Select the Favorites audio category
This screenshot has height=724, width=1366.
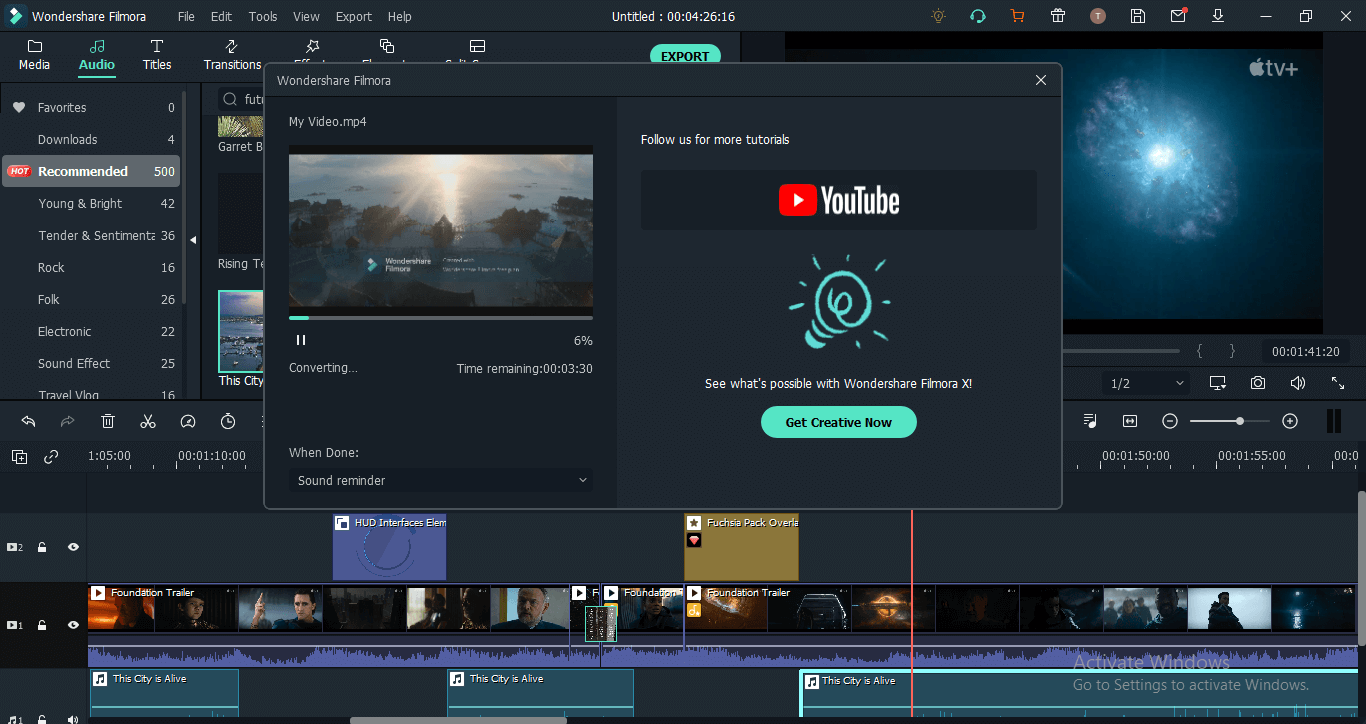91,107
